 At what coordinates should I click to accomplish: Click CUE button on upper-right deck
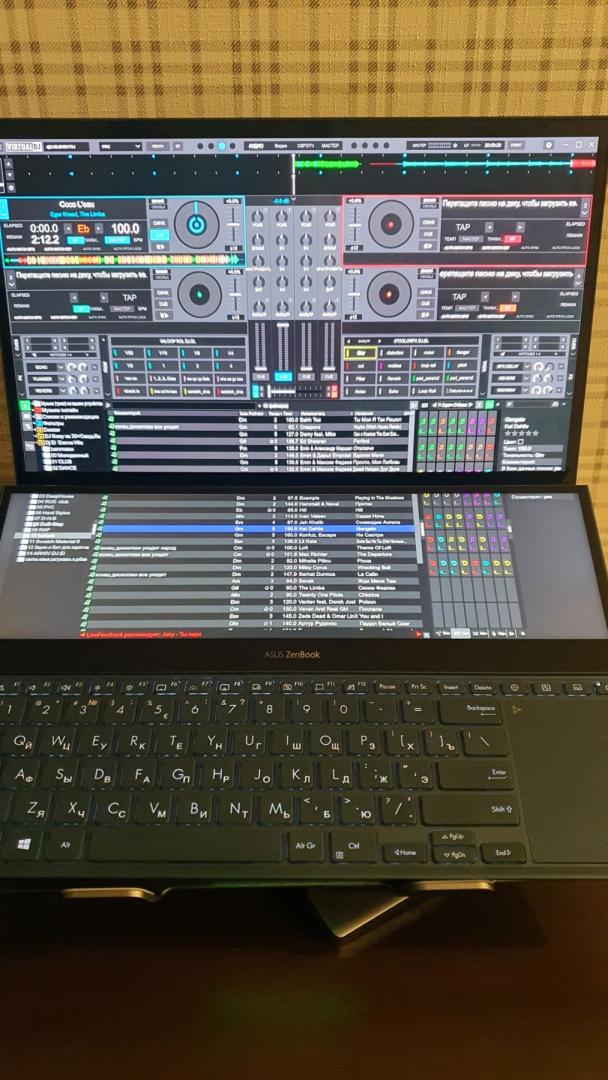(x=428, y=233)
